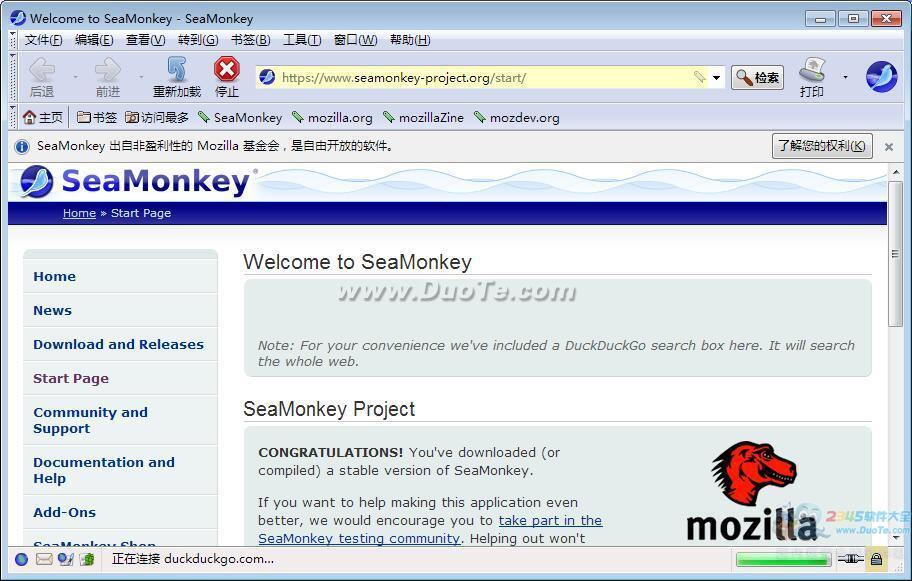Open the 文件(F) menu

click(x=43, y=40)
